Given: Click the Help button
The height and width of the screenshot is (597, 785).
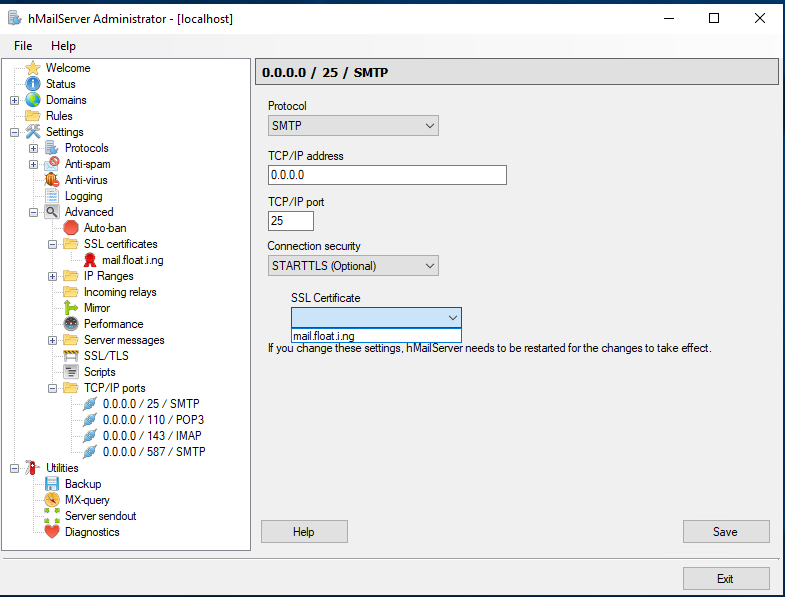Looking at the screenshot, I should [x=304, y=531].
